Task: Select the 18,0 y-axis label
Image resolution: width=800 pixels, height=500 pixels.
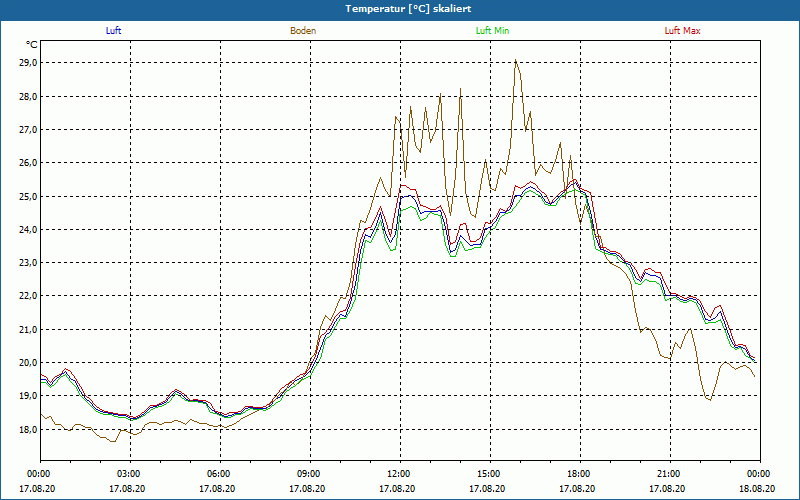Action: pyautogui.click(x=28, y=430)
